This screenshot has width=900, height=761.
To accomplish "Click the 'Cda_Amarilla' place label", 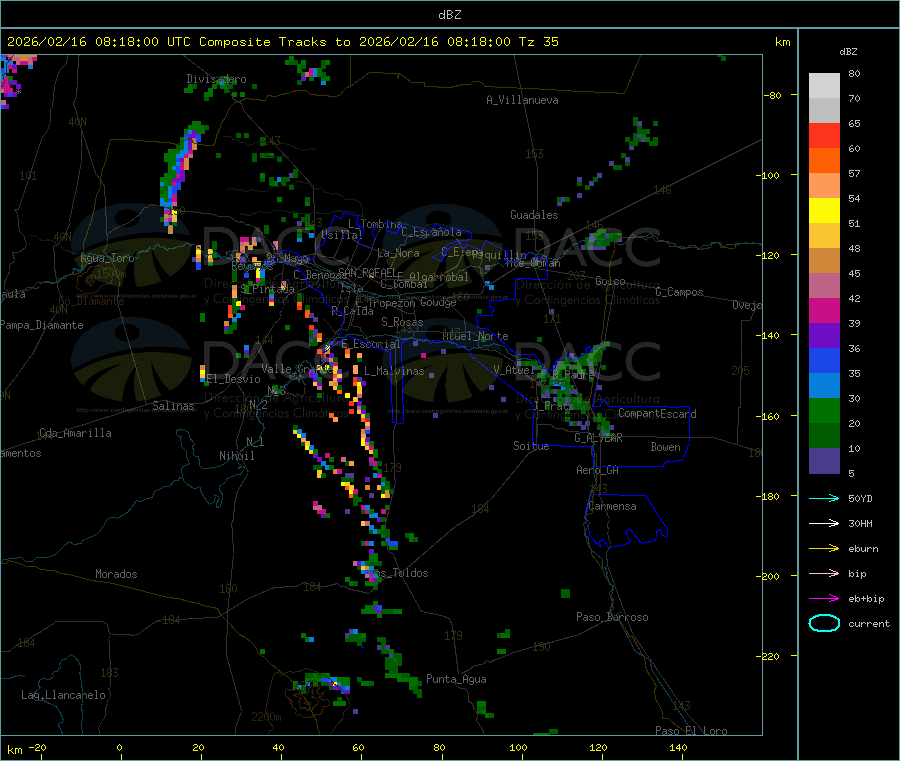I will pos(75,433).
